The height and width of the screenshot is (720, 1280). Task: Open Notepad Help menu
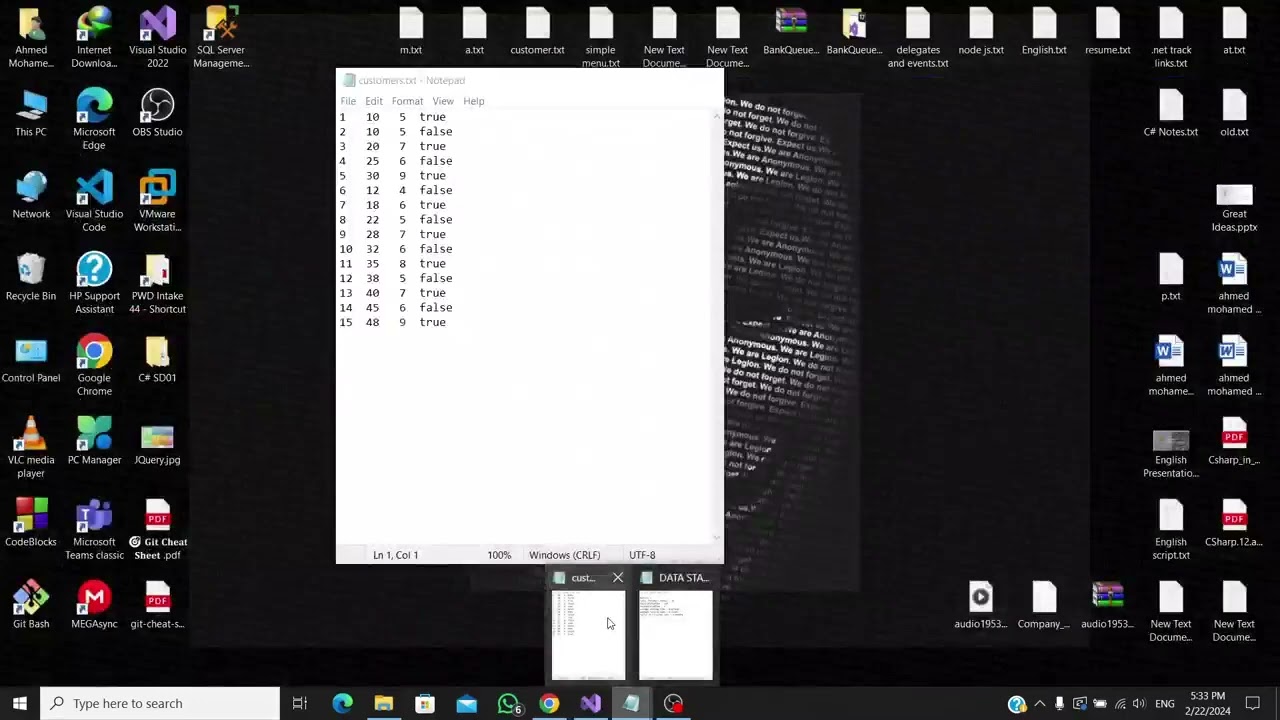click(474, 101)
